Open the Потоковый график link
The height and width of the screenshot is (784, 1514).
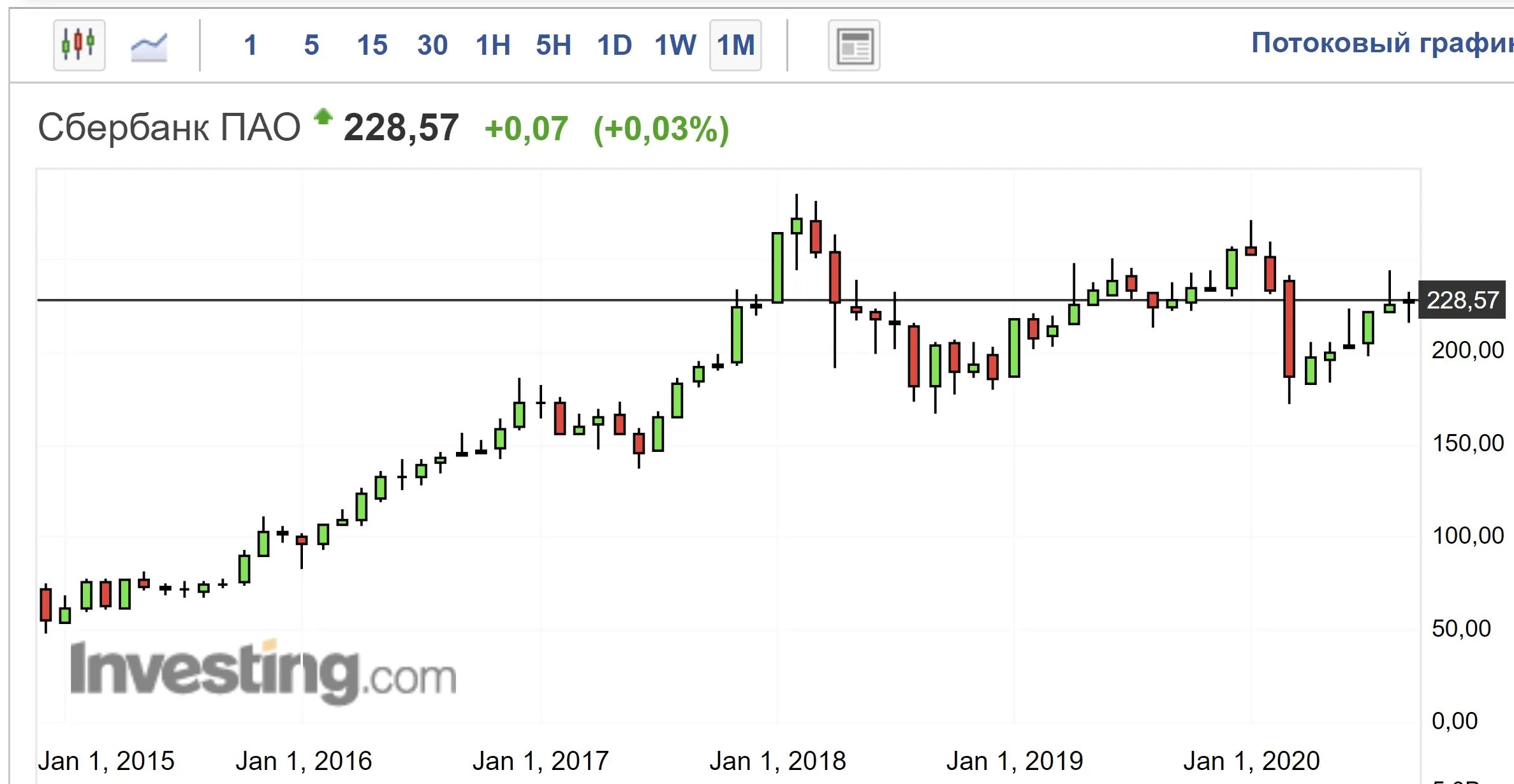point(1382,43)
